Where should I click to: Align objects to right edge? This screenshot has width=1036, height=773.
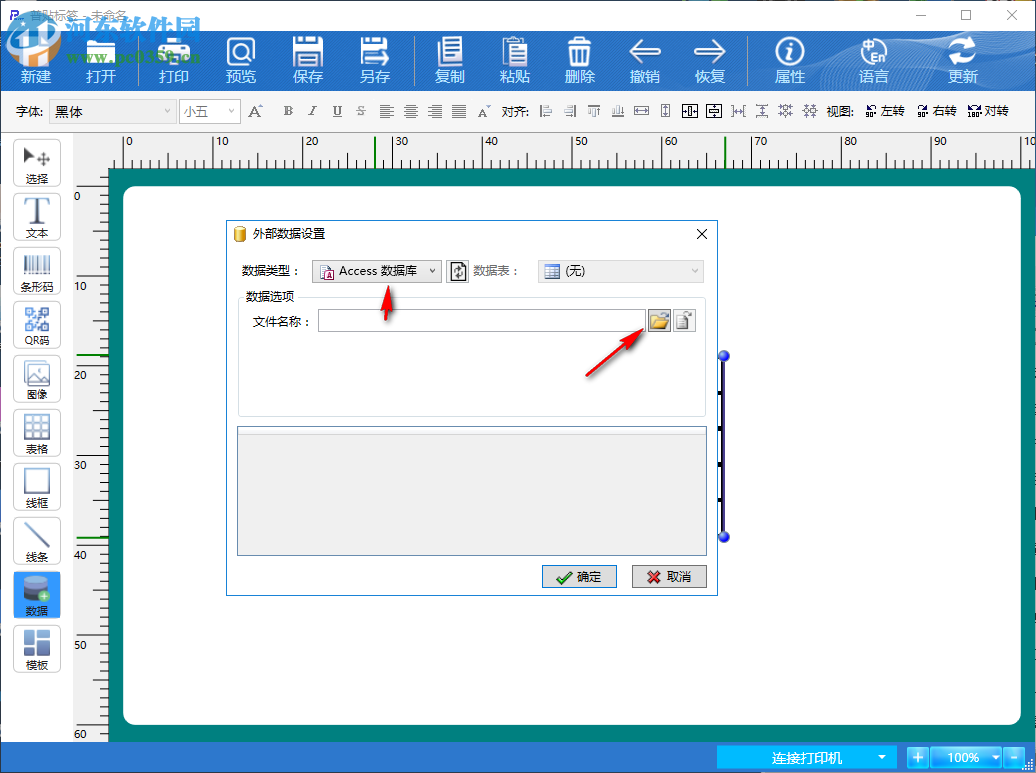tap(570, 111)
